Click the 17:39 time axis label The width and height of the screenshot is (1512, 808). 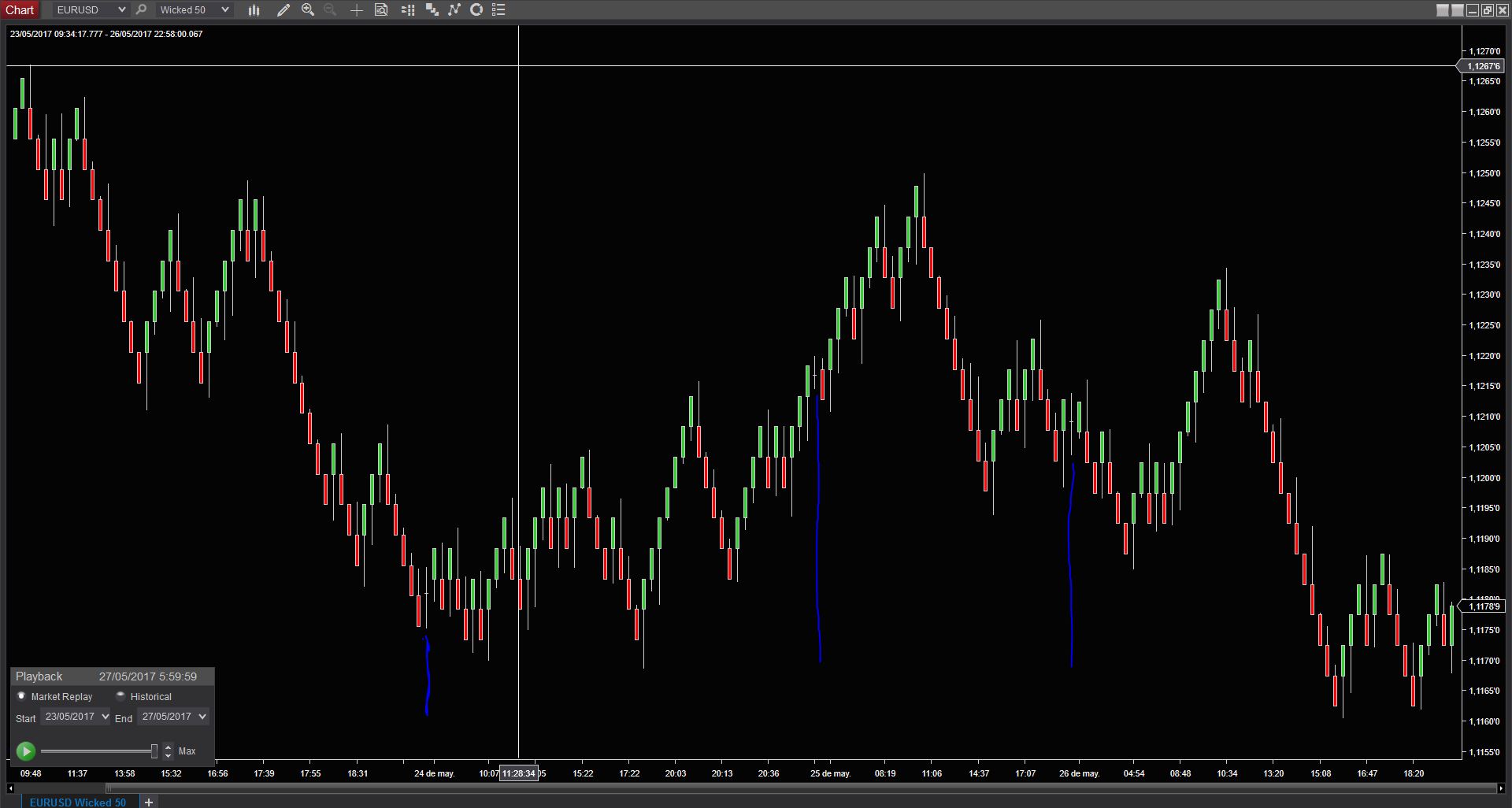coord(264,773)
